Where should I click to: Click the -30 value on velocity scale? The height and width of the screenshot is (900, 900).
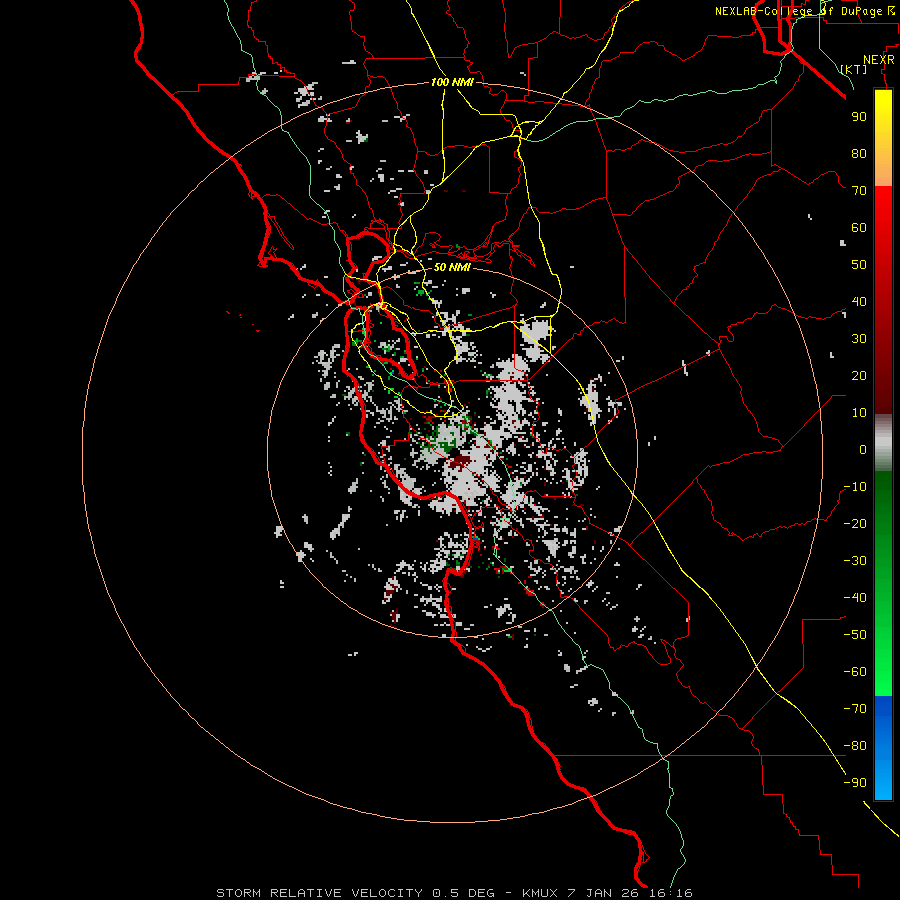click(855, 561)
